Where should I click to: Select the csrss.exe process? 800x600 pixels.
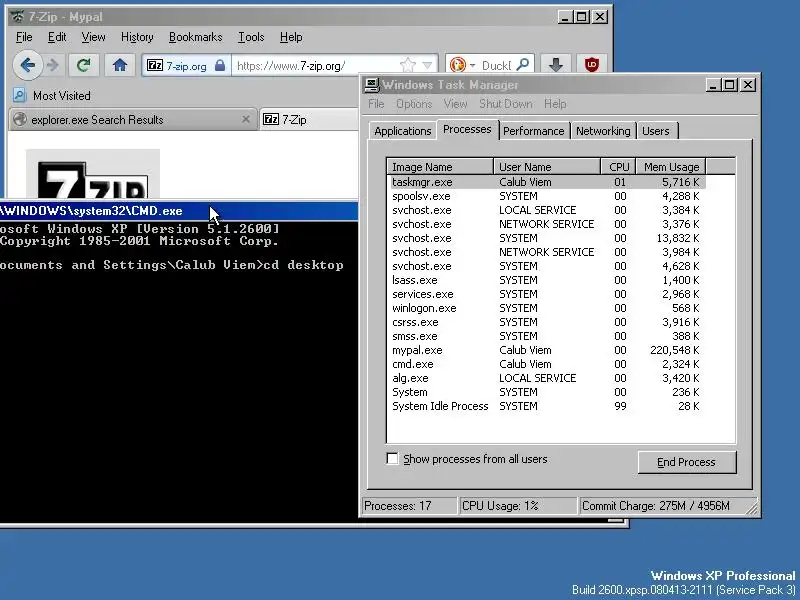(x=546, y=322)
